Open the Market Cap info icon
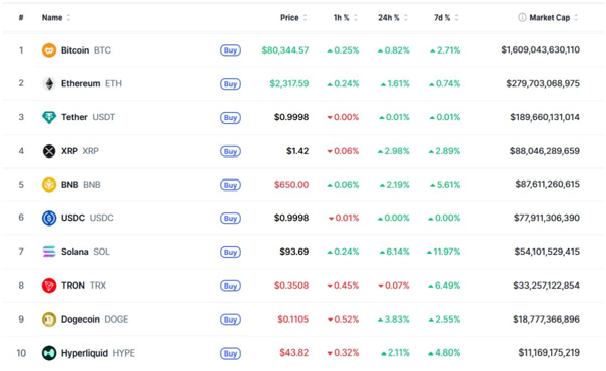This screenshot has height=371, width=606. [x=522, y=17]
